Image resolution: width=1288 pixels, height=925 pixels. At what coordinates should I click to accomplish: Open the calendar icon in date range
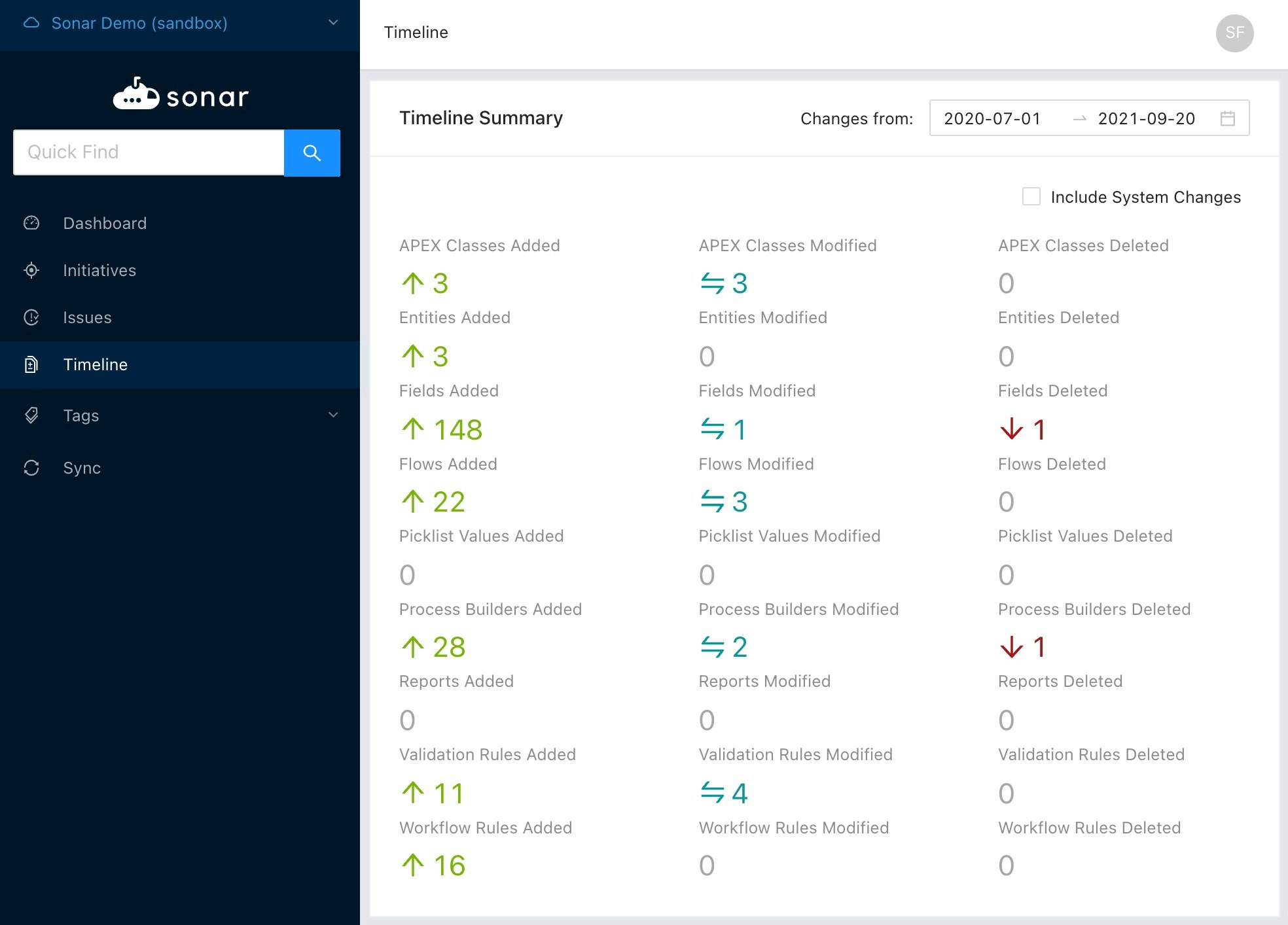pyautogui.click(x=1228, y=118)
